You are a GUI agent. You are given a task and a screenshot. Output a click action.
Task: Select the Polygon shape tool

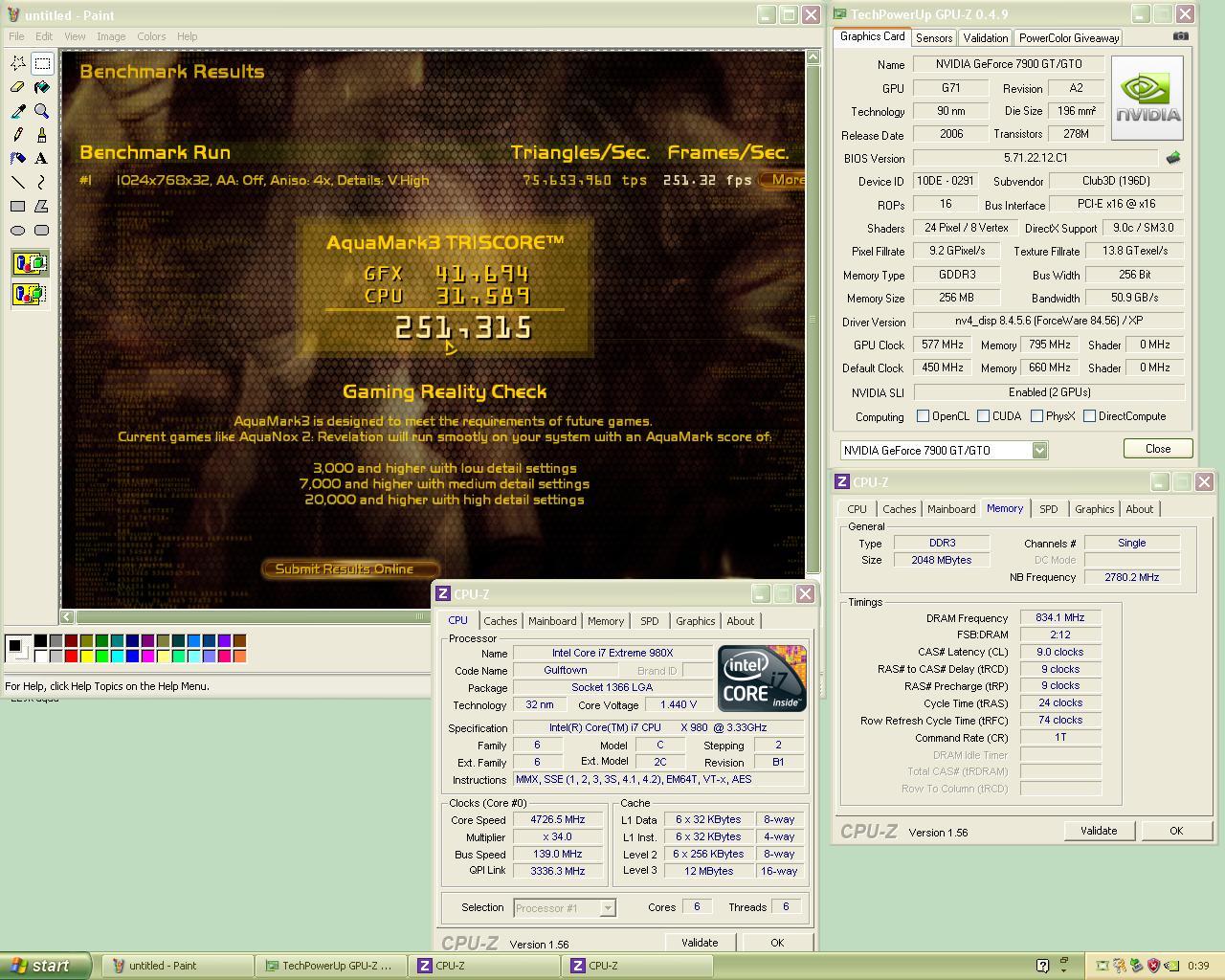pos(42,206)
